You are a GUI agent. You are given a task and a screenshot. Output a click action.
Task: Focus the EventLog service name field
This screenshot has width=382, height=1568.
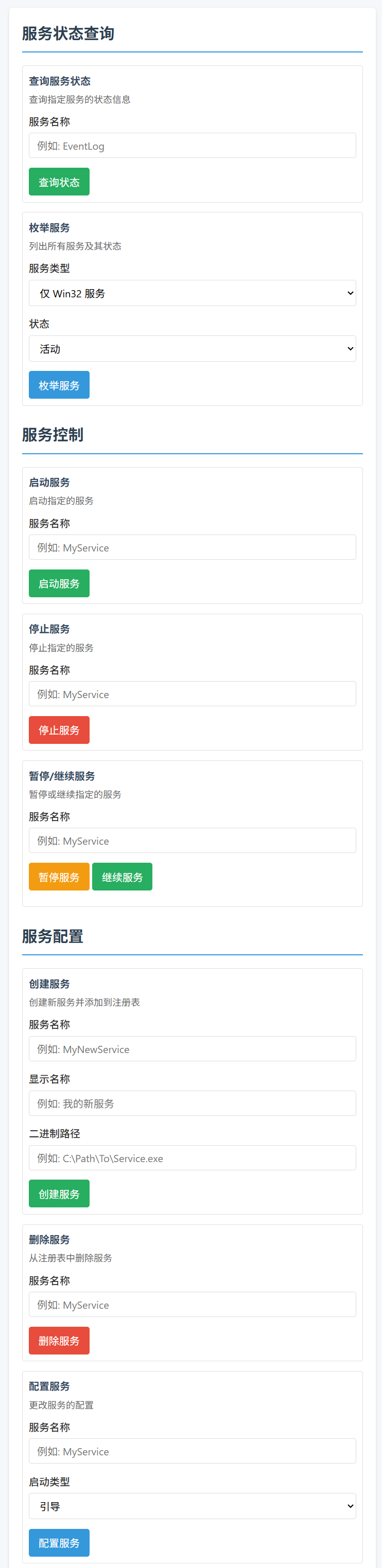(192, 146)
